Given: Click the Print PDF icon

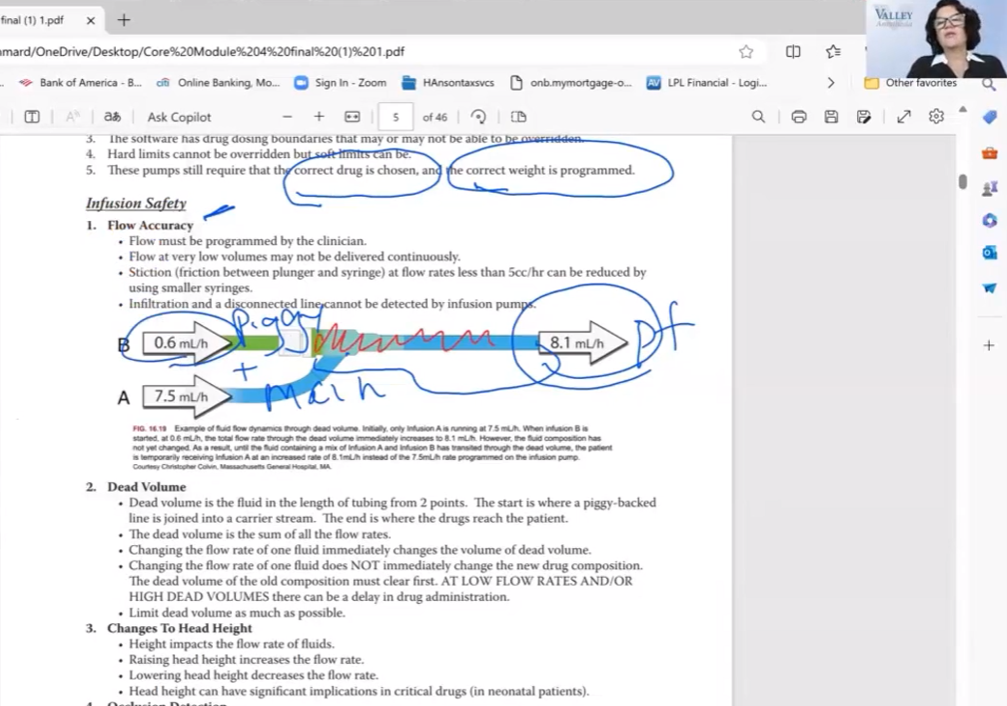Looking at the screenshot, I should [x=799, y=117].
